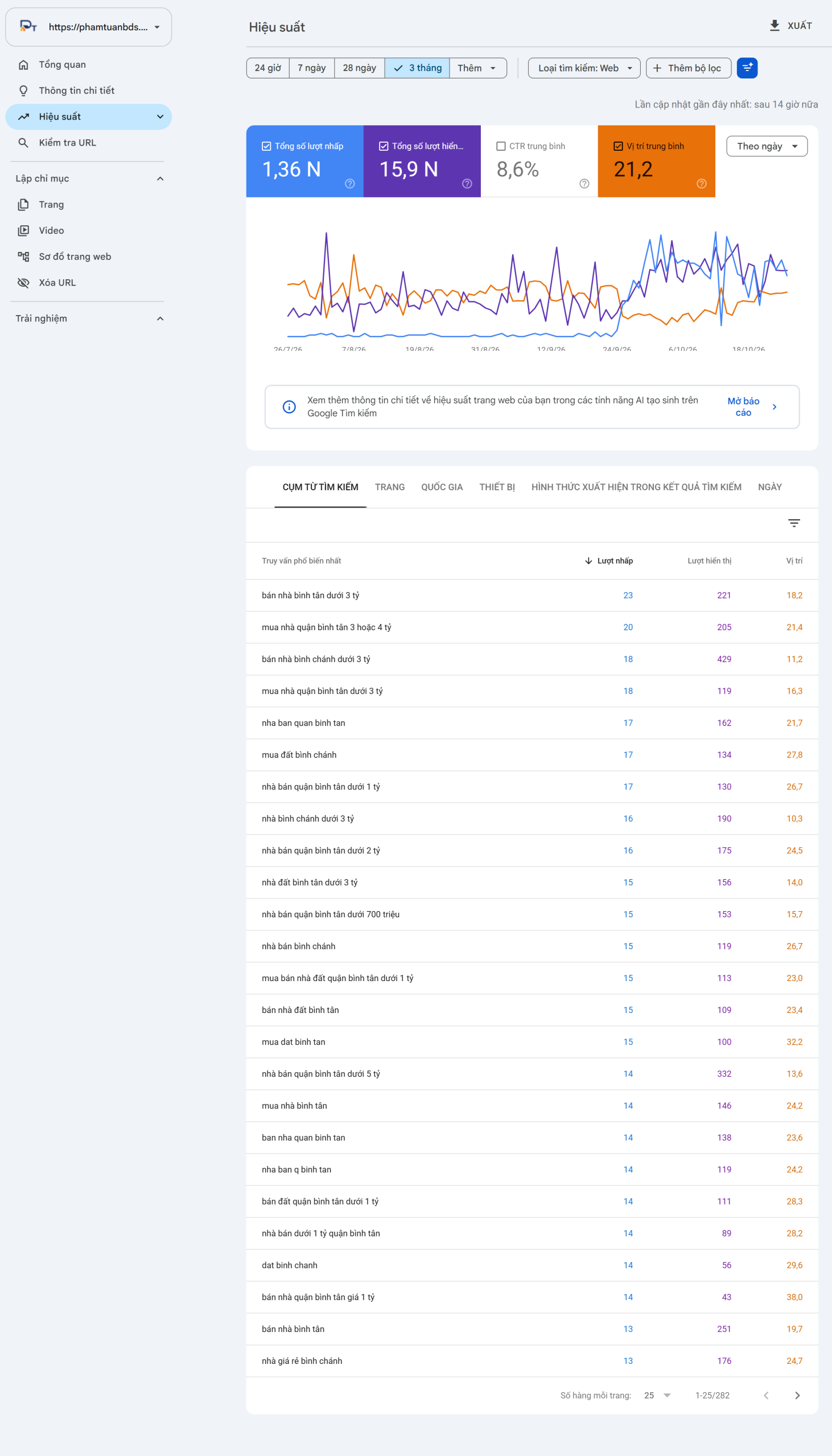Open the site property selector dropdown
Viewport: 832px width, 1456px height.
89,27
